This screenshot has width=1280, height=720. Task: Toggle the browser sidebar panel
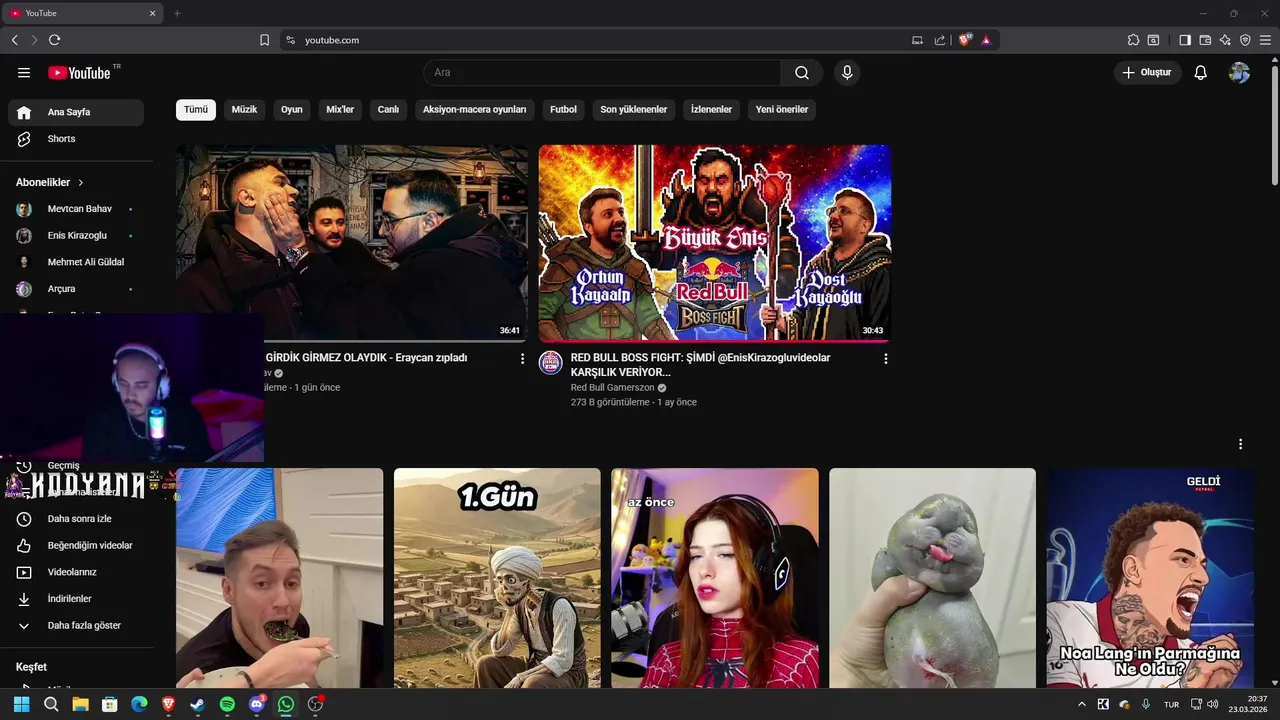tap(1185, 40)
